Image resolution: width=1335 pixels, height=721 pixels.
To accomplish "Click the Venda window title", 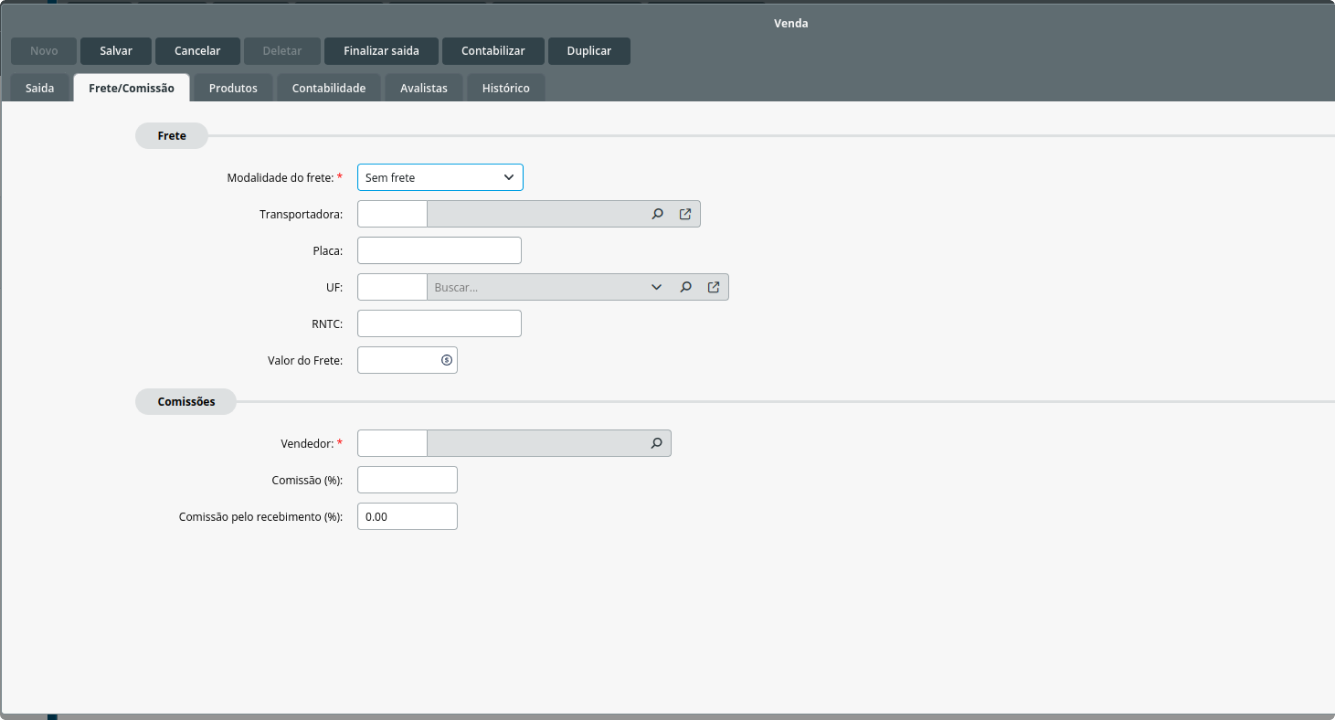I will pyautogui.click(x=791, y=23).
